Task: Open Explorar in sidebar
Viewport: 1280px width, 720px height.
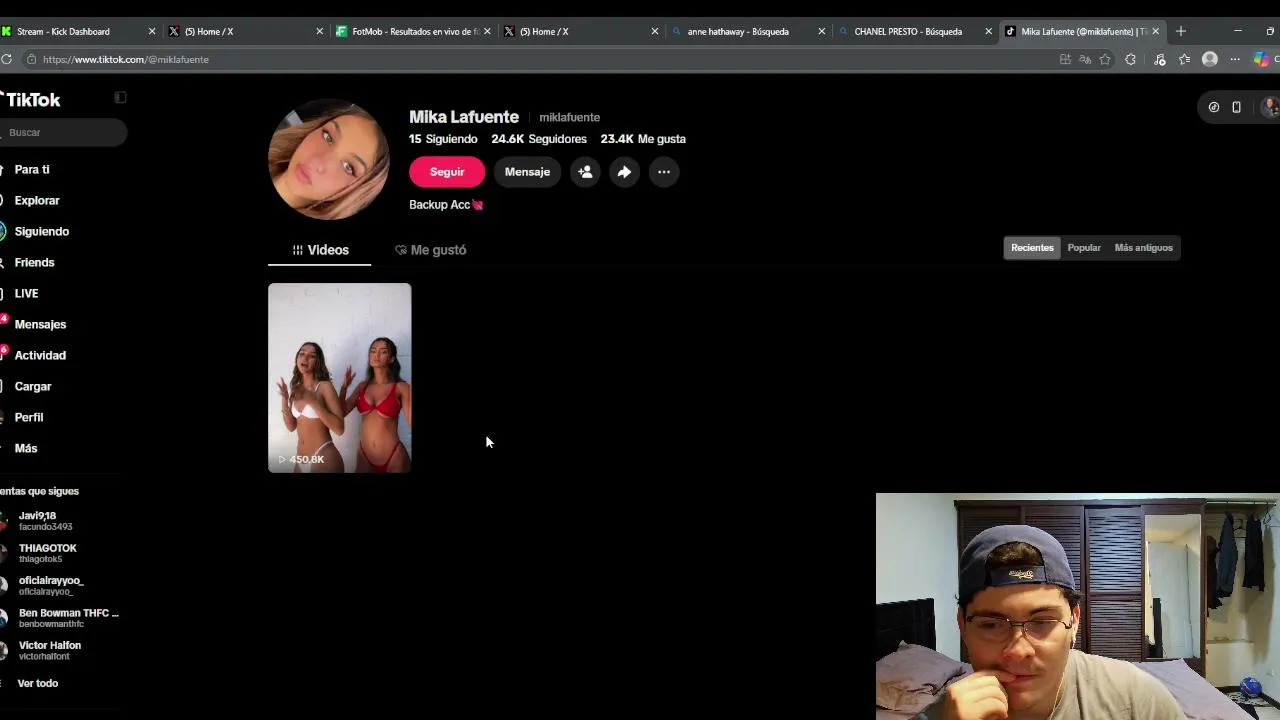Action: tap(37, 201)
